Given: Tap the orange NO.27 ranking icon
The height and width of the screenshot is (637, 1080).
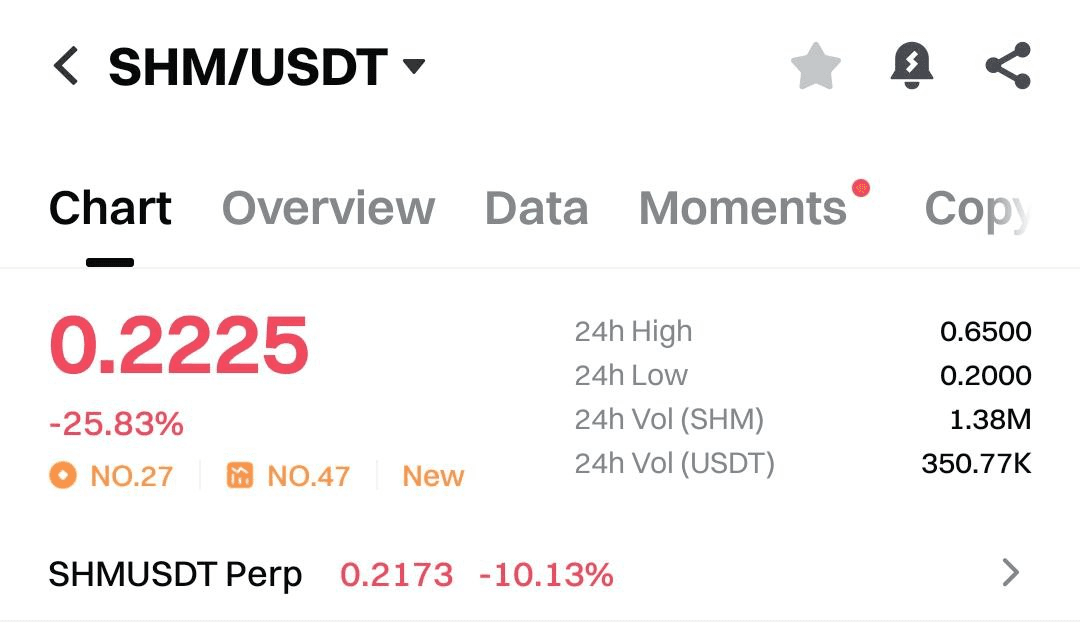Looking at the screenshot, I should pyautogui.click(x=63, y=475).
